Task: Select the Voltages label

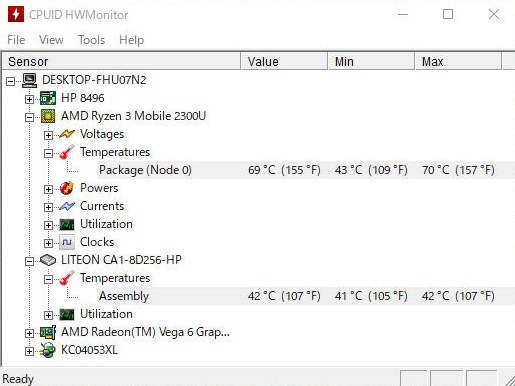Action: 102,134
